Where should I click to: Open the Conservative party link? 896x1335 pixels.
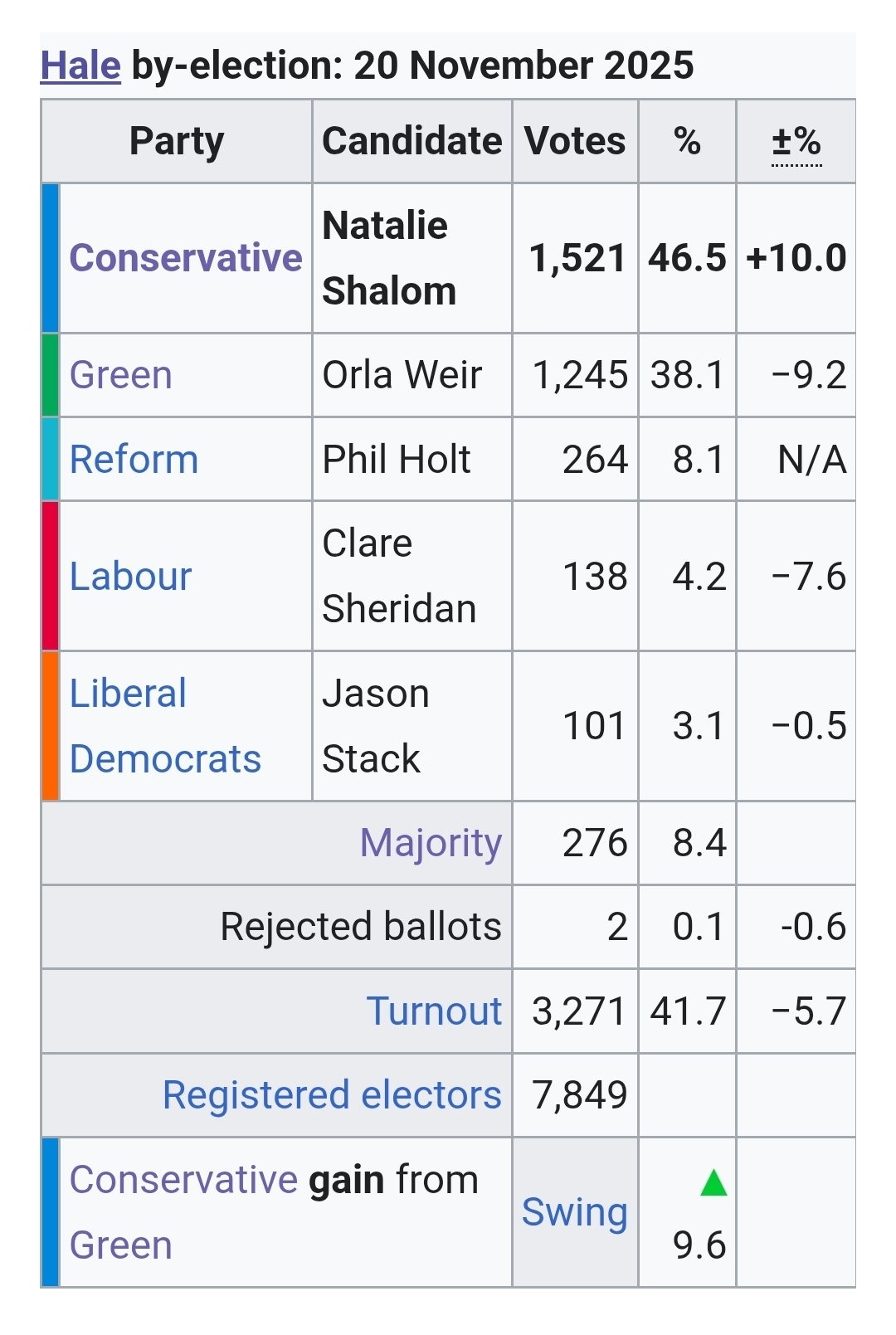[185, 258]
